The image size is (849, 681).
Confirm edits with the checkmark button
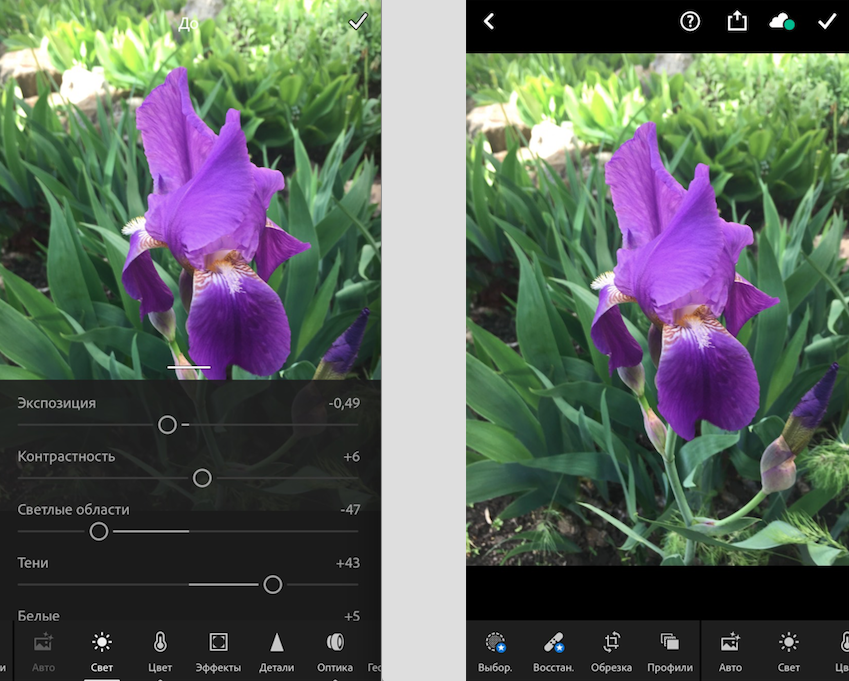[827, 20]
